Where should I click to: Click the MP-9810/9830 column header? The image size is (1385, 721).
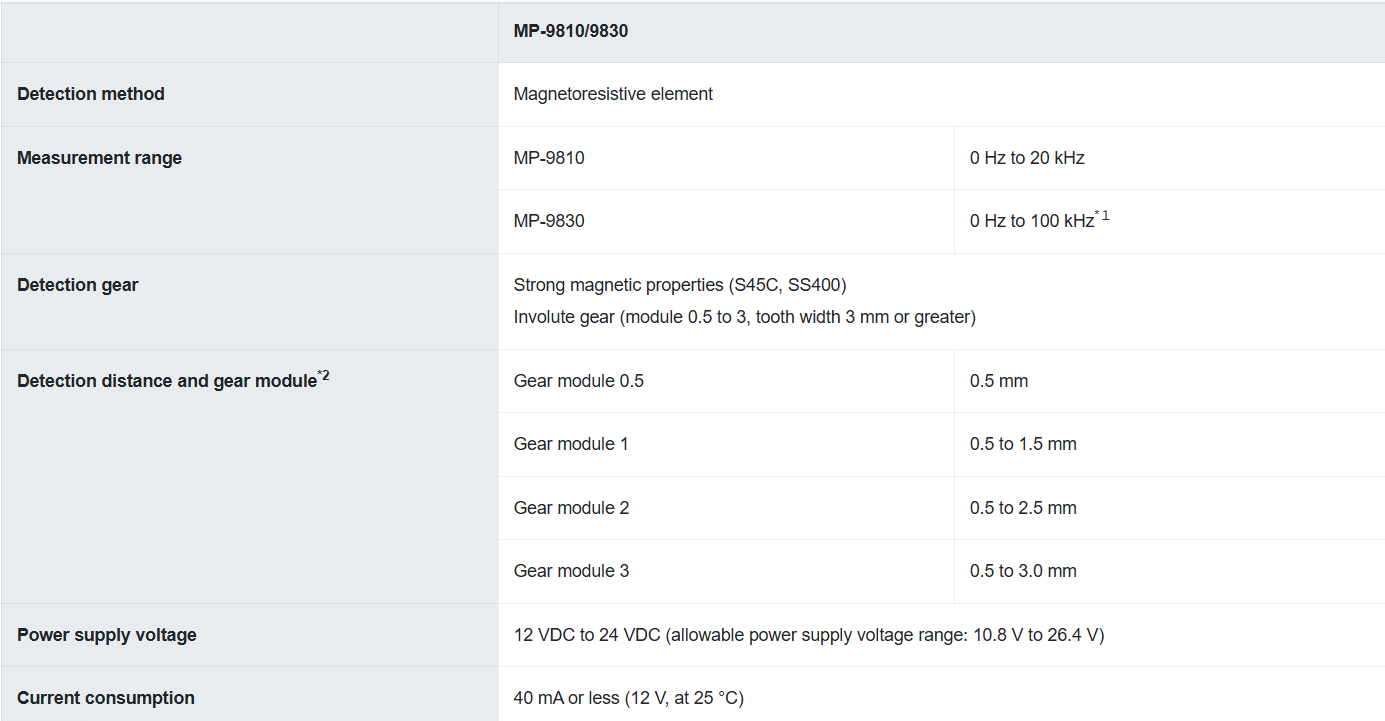coord(570,31)
